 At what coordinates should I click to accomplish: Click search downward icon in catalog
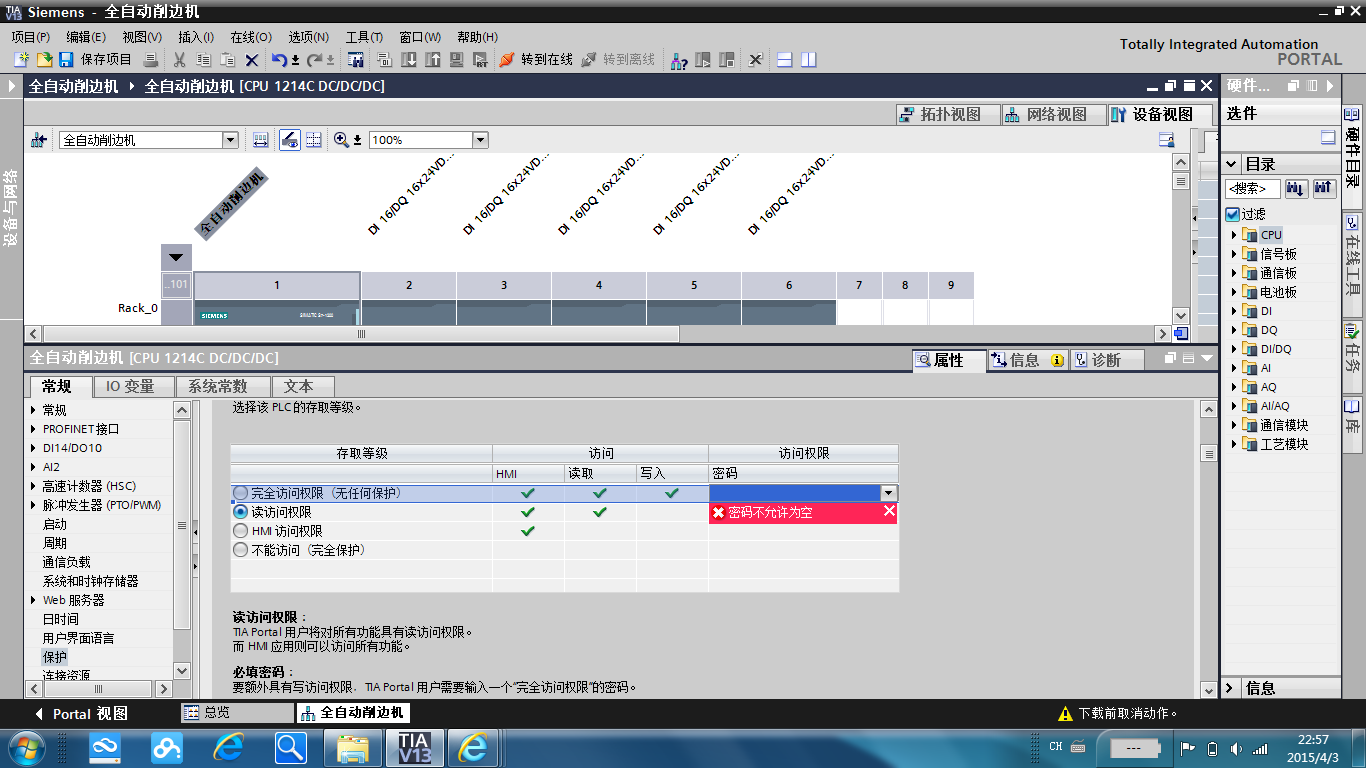coord(1296,188)
